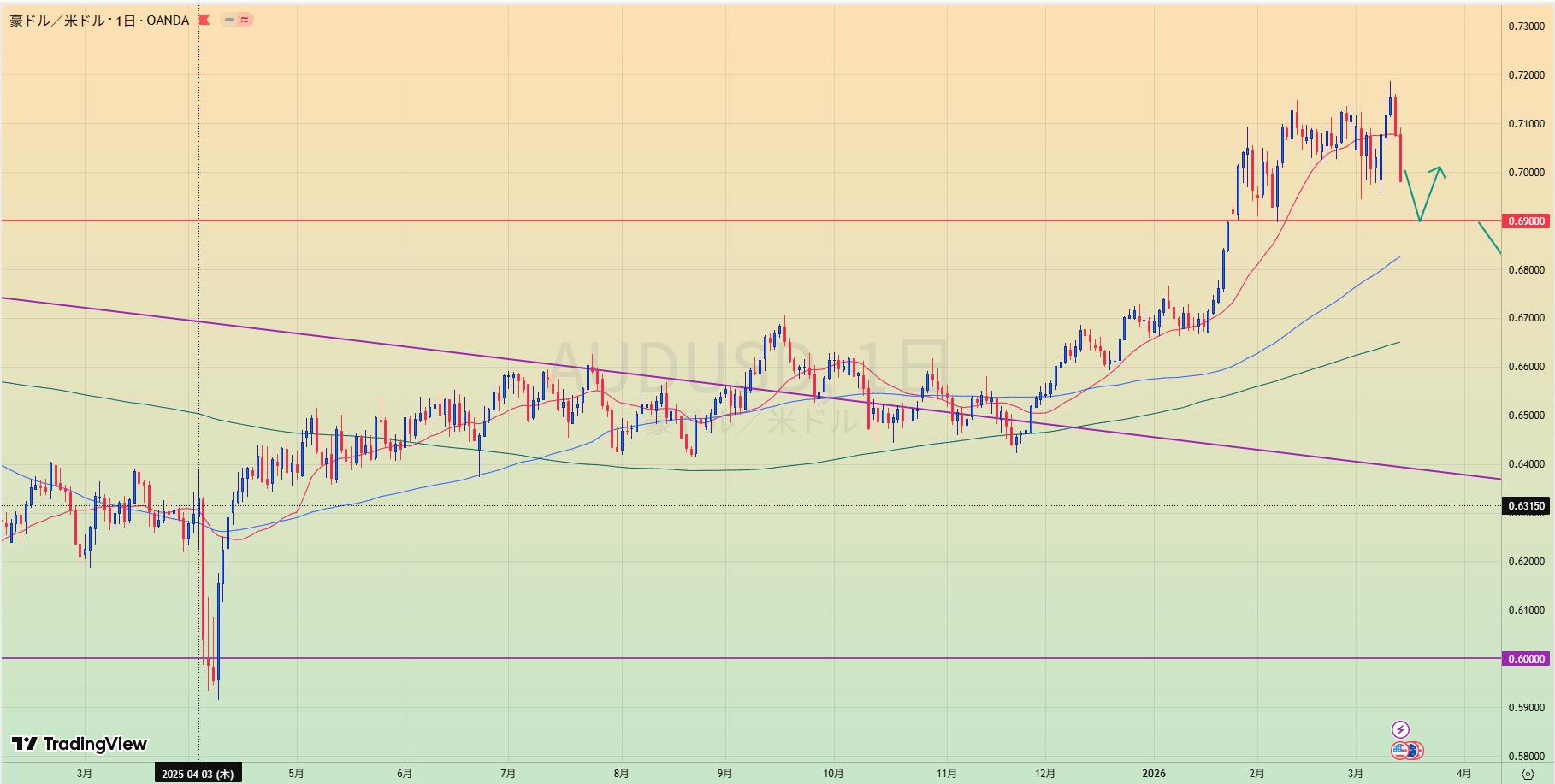Viewport: 1555px width, 784px height.
Task: Select the descending purple trend line
Action: [342, 339]
